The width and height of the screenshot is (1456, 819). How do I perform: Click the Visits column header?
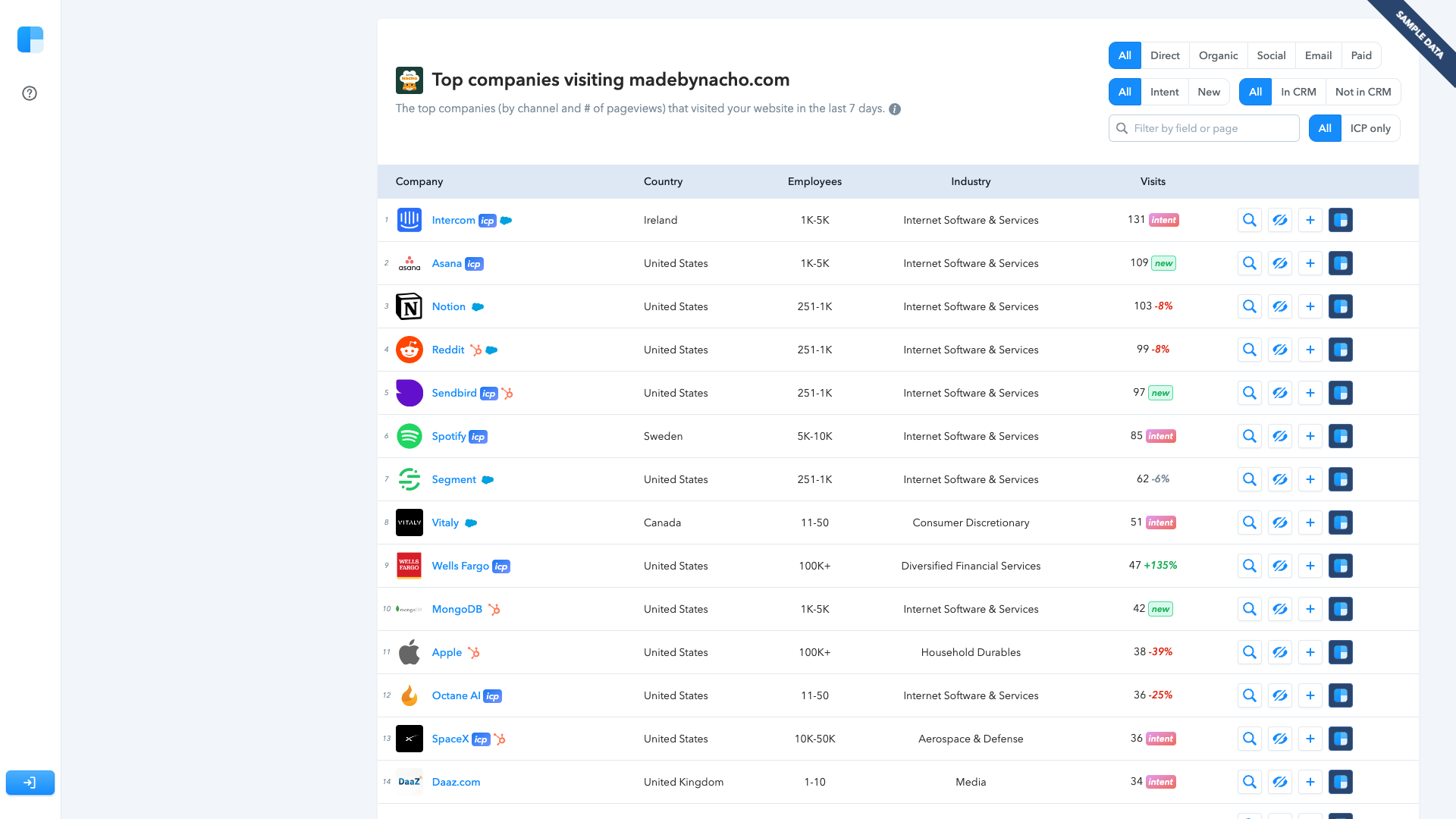(x=1153, y=181)
